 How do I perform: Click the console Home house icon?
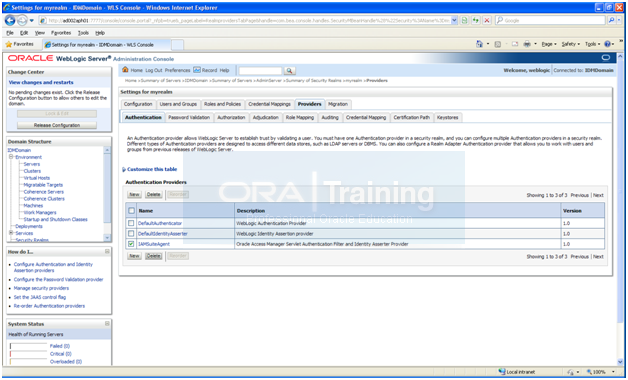[x=125, y=70]
